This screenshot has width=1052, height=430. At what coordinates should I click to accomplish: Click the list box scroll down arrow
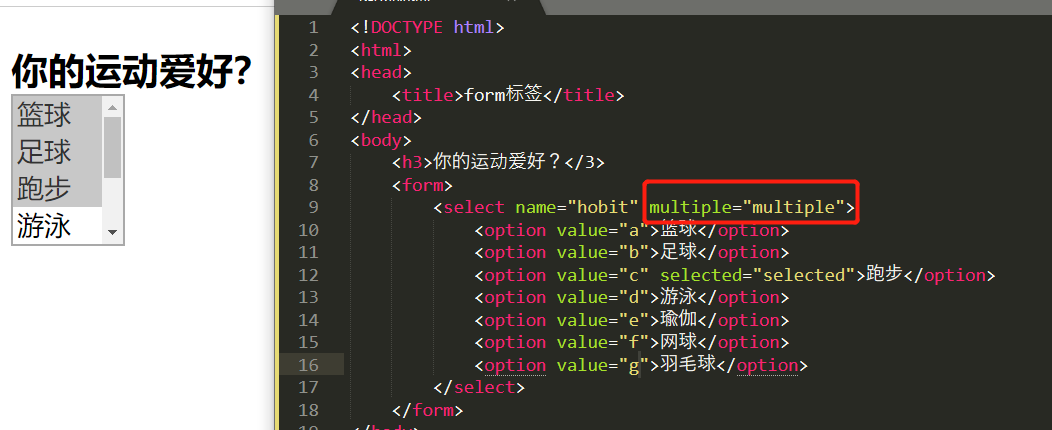point(113,233)
